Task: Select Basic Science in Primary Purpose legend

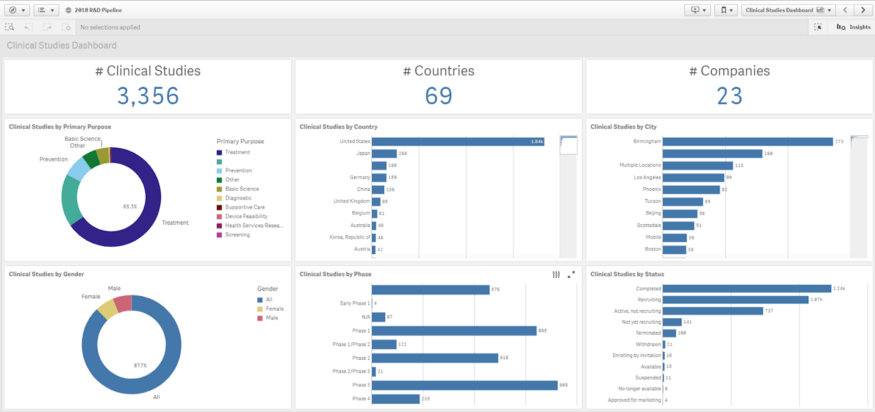Action: point(236,189)
